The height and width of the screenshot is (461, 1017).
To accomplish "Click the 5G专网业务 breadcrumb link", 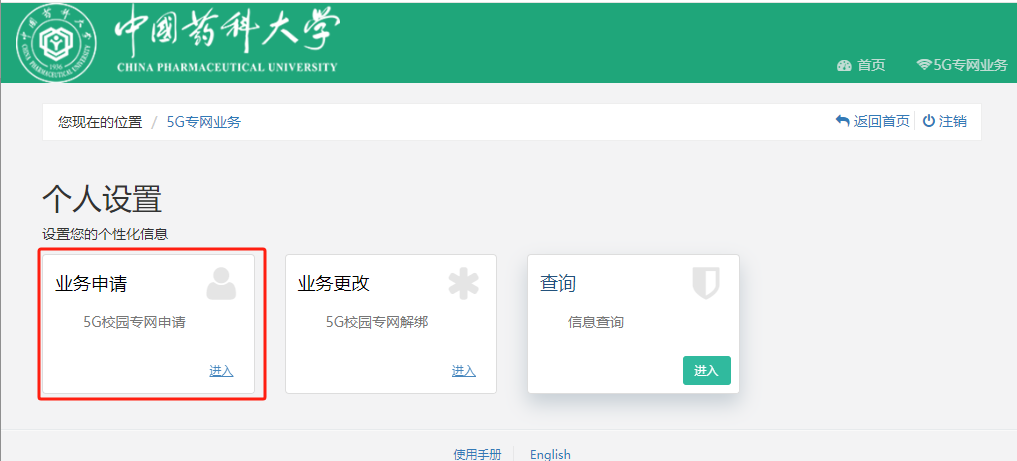I will [x=203, y=122].
